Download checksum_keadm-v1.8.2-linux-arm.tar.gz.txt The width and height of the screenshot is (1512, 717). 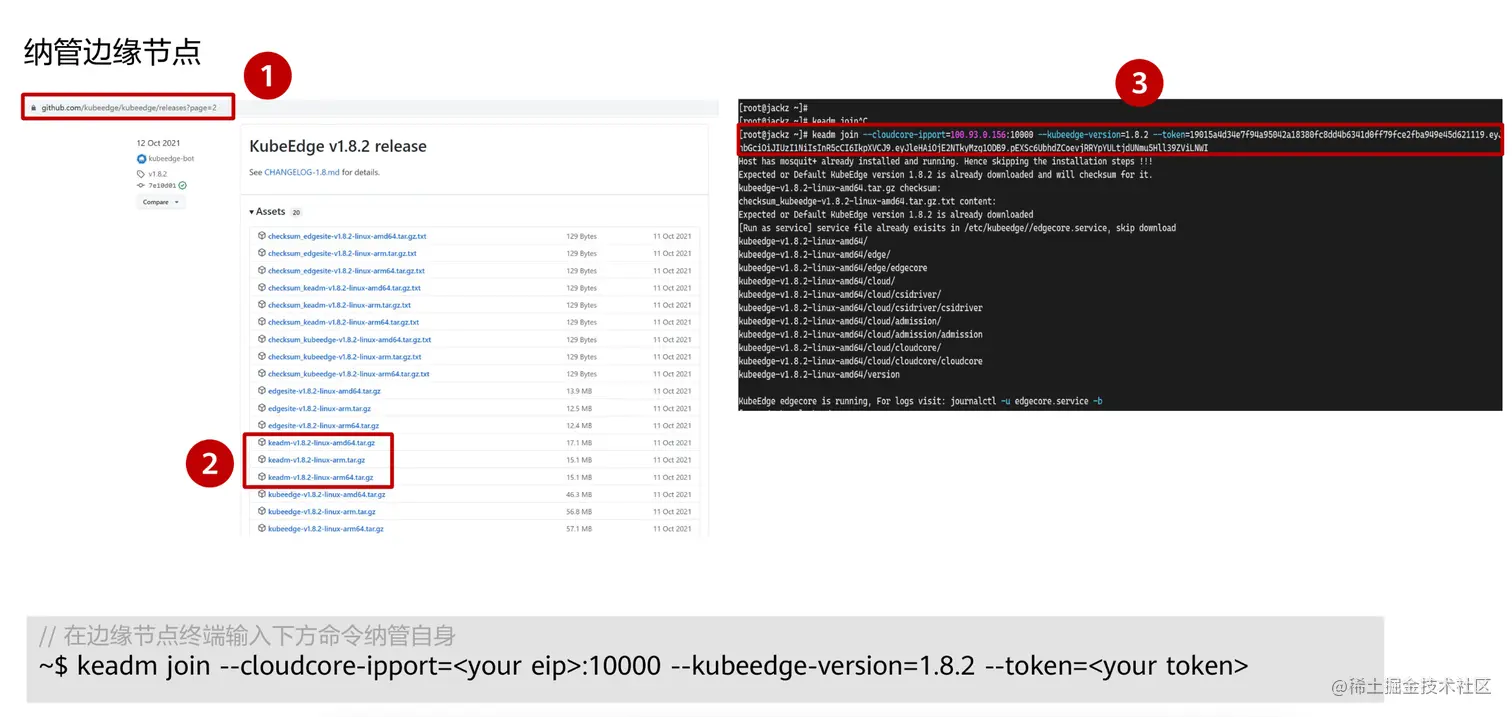point(339,305)
